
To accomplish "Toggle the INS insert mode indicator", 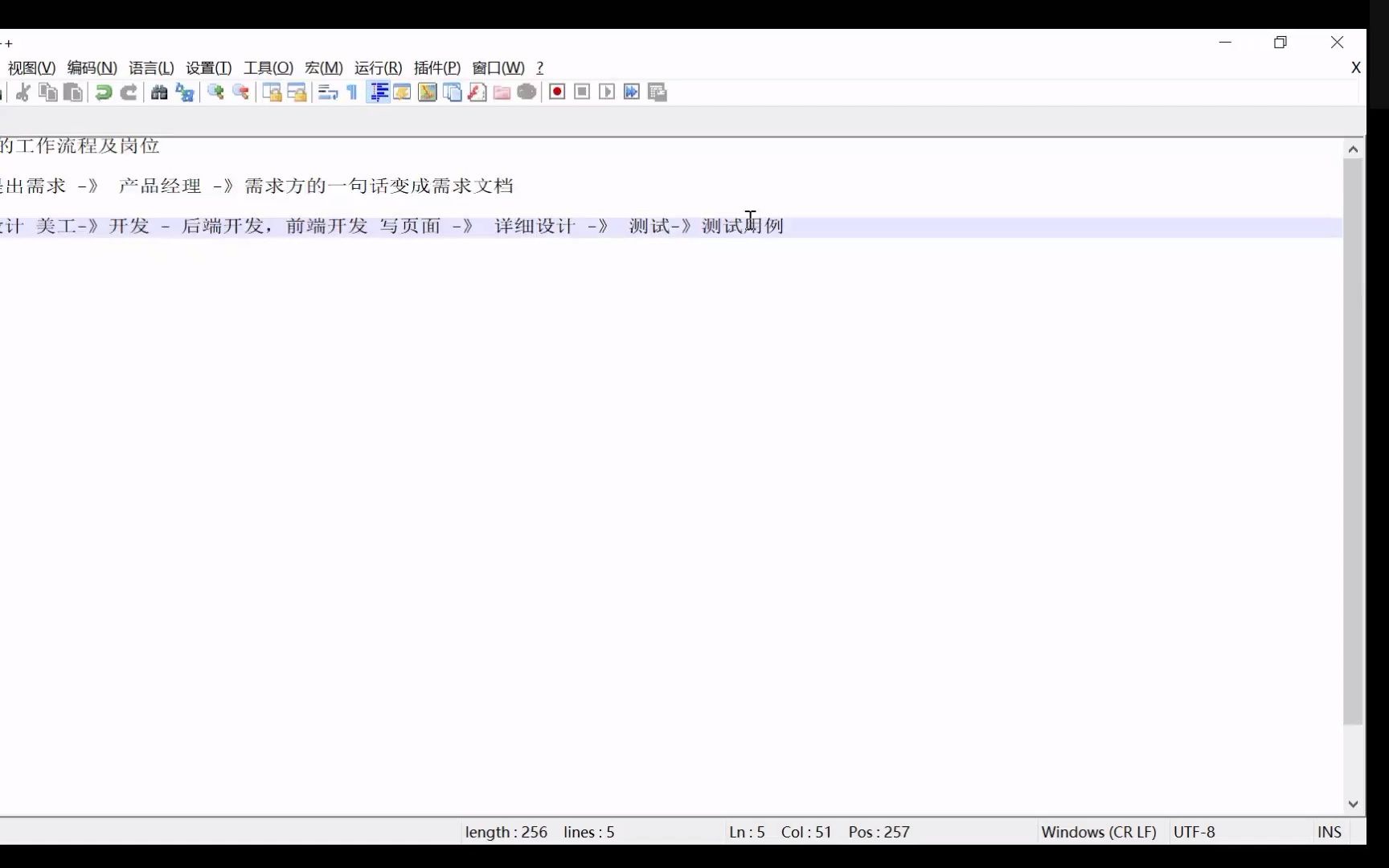I will (1330, 833).
